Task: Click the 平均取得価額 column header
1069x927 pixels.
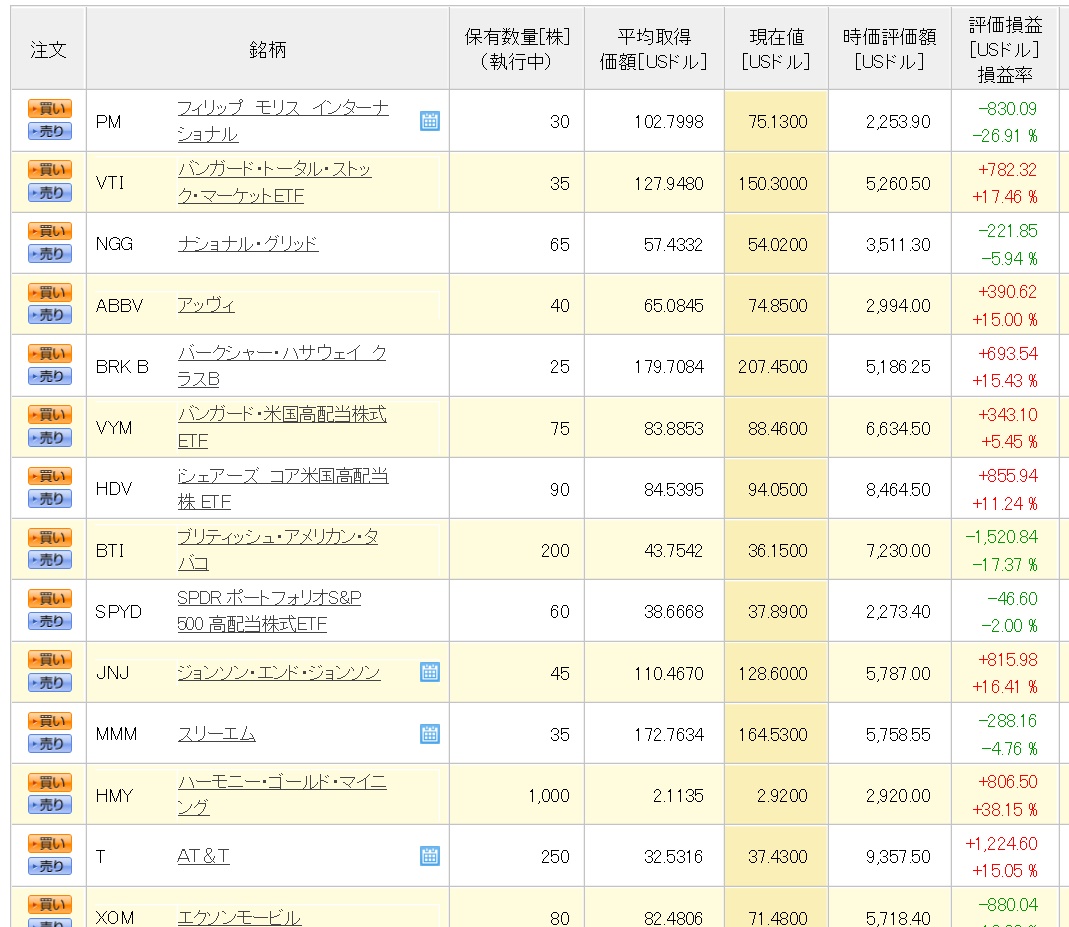Action: pyautogui.click(x=654, y=49)
